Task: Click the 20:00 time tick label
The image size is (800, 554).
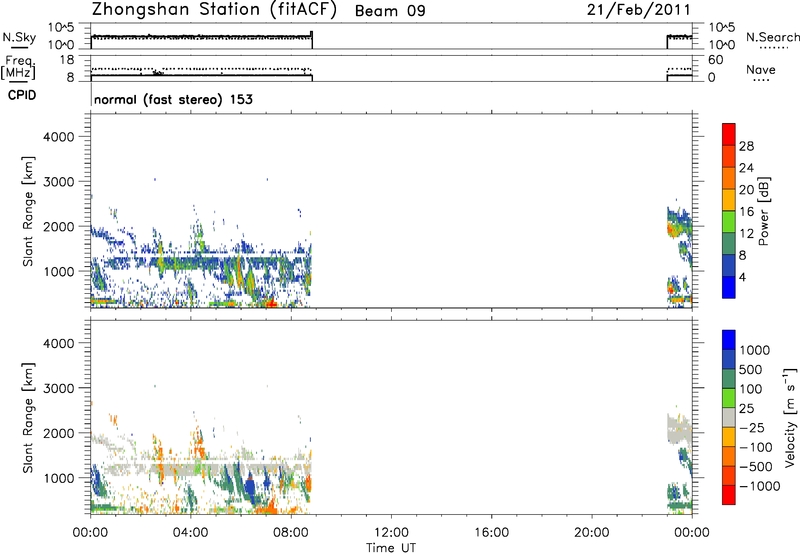Action: (x=591, y=533)
